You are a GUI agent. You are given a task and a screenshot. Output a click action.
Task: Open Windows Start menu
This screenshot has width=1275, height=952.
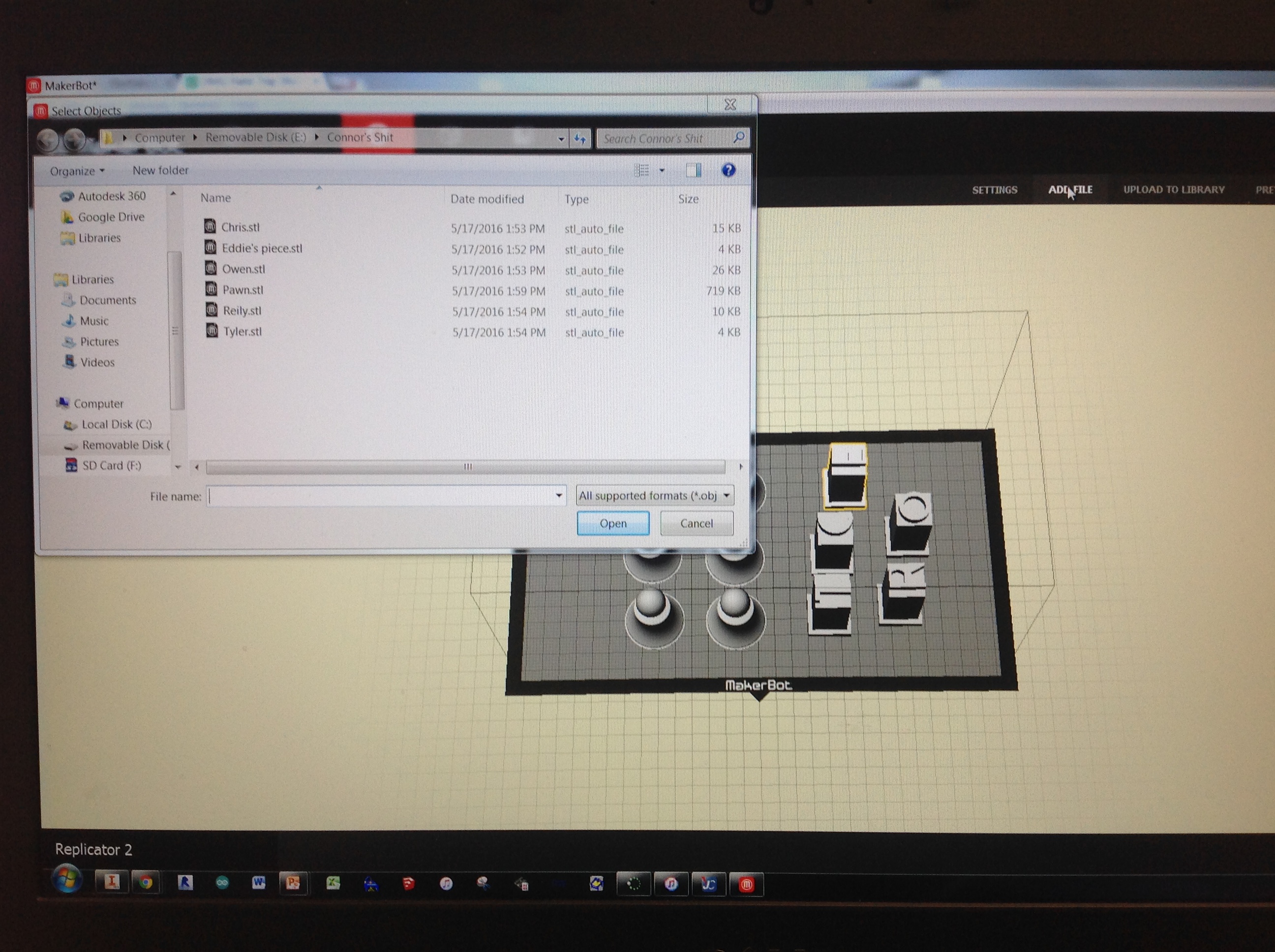coord(67,879)
